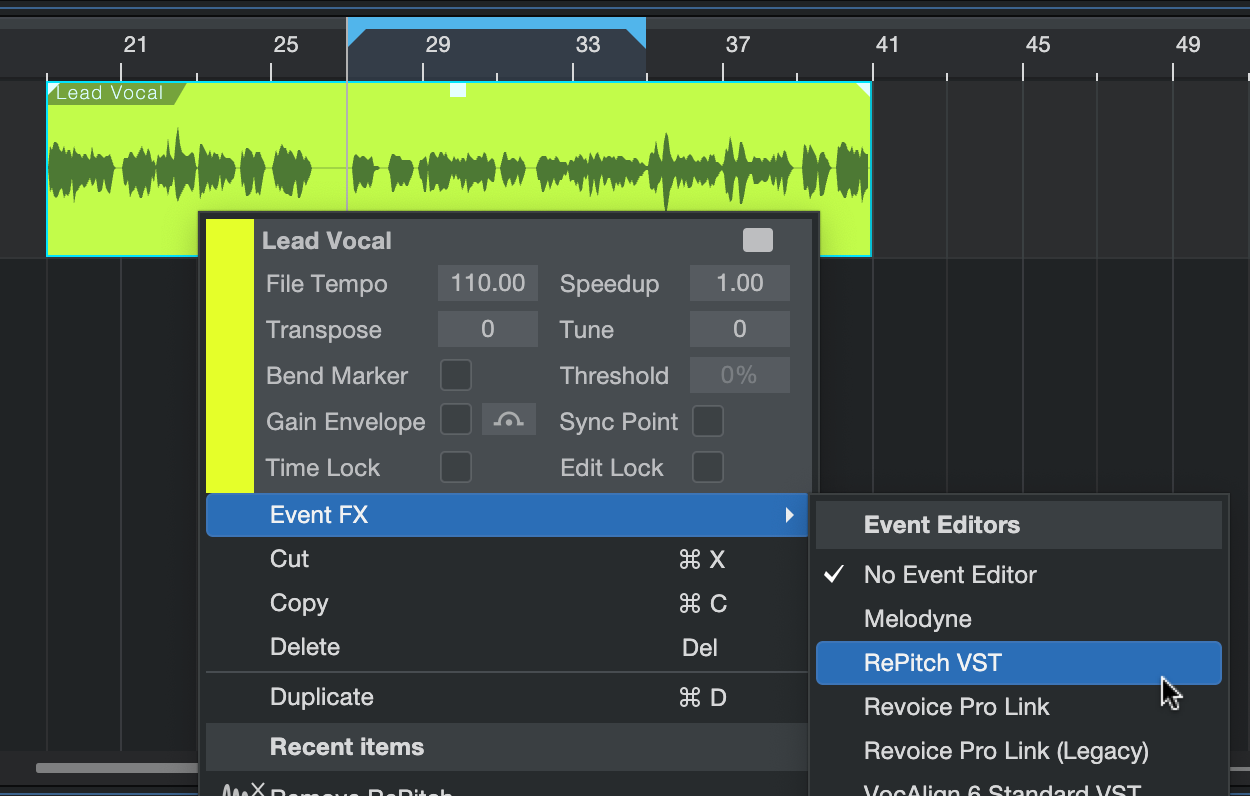Click the gain envelope curve icon
Viewport: 1250px width, 796px height.
coord(508,421)
